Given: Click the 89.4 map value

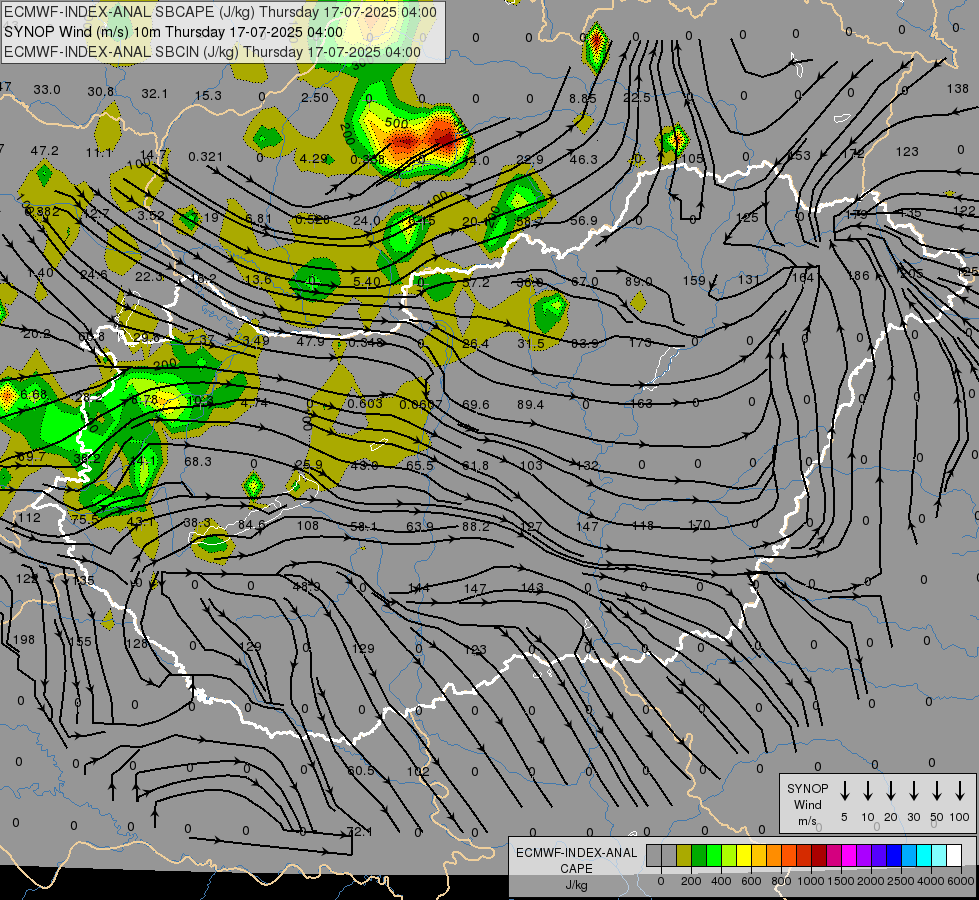Looking at the screenshot, I should [530, 405].
